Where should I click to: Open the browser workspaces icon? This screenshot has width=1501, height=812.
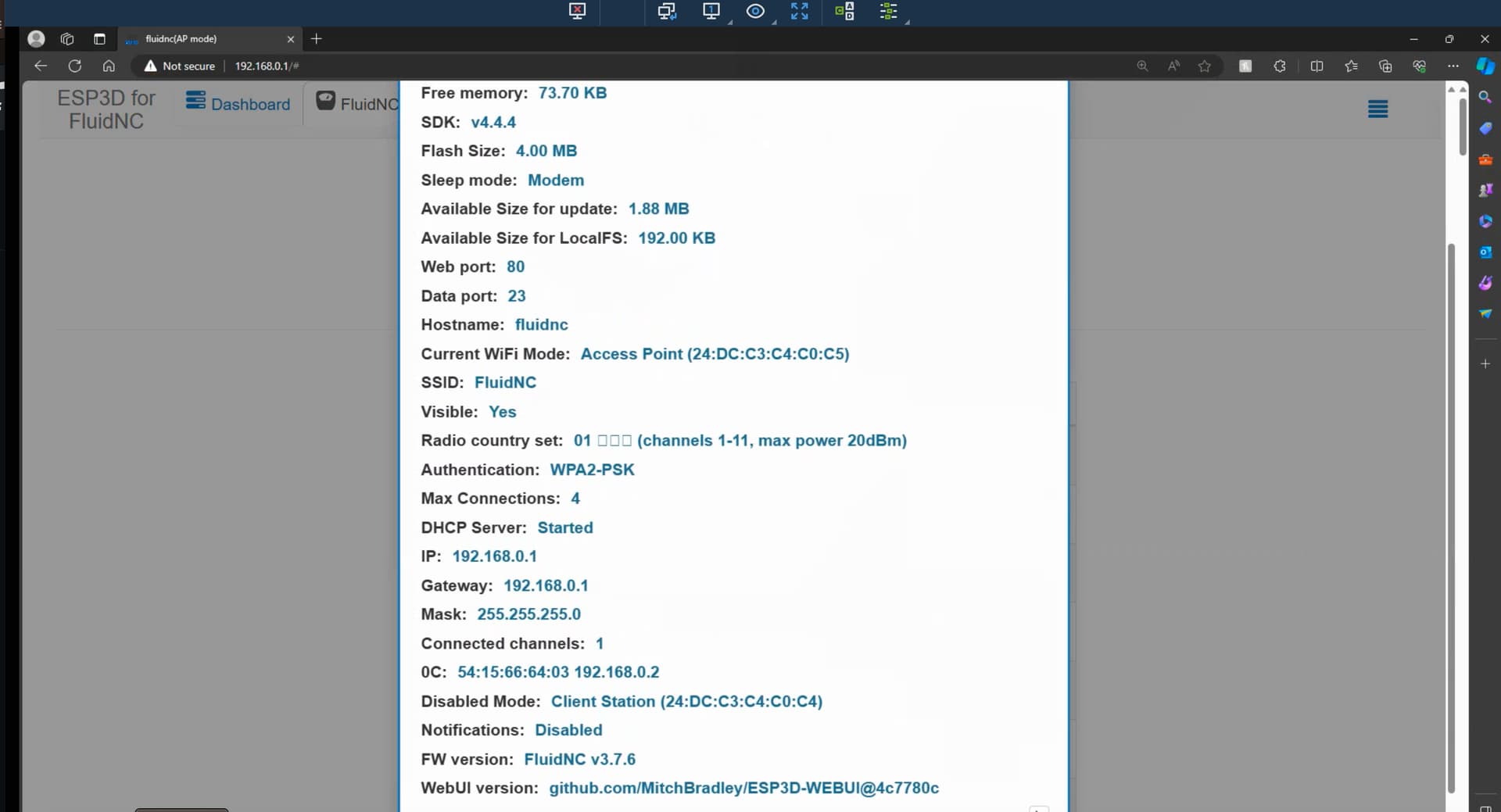click(x=67, y=38)
